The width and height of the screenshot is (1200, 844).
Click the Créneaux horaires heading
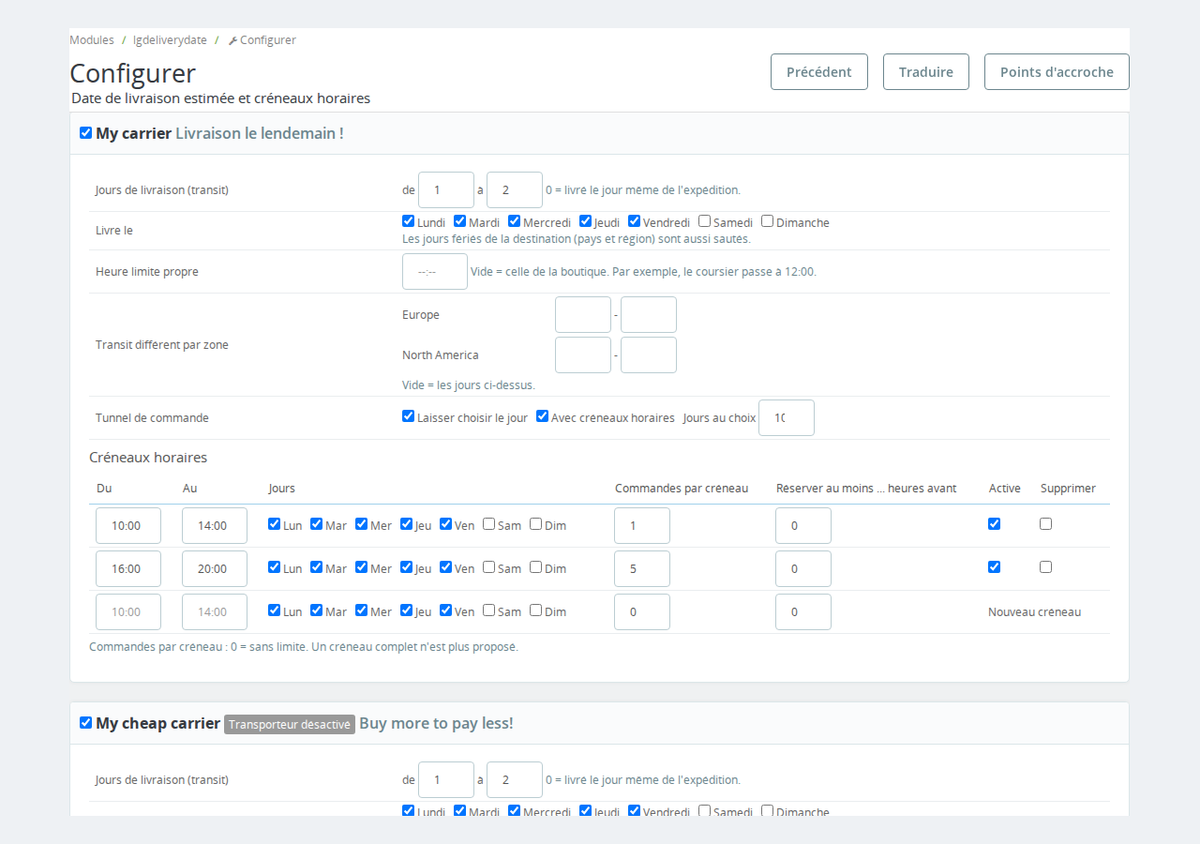[x=148, y=457]
